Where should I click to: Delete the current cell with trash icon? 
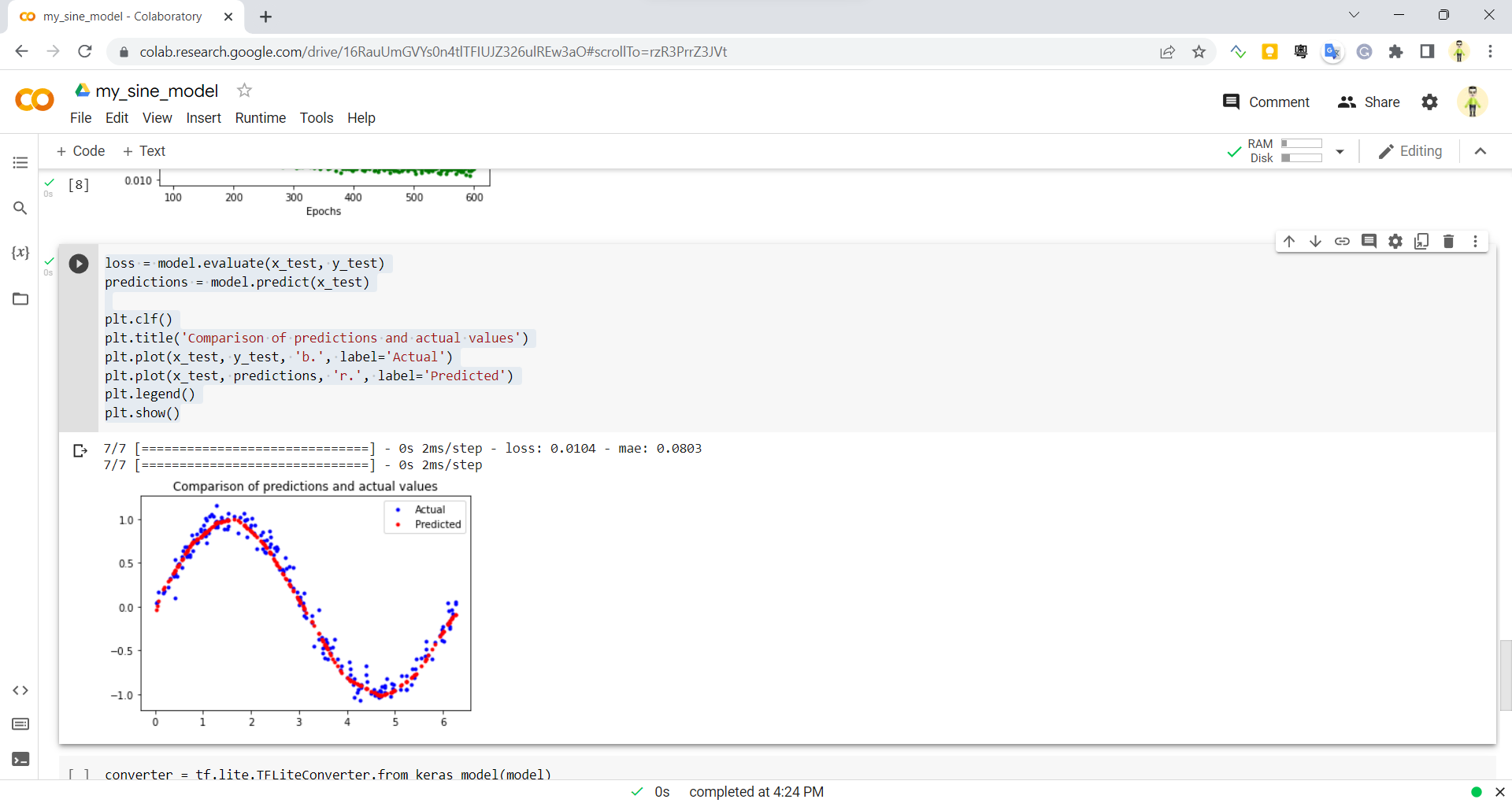point(1448,242)
